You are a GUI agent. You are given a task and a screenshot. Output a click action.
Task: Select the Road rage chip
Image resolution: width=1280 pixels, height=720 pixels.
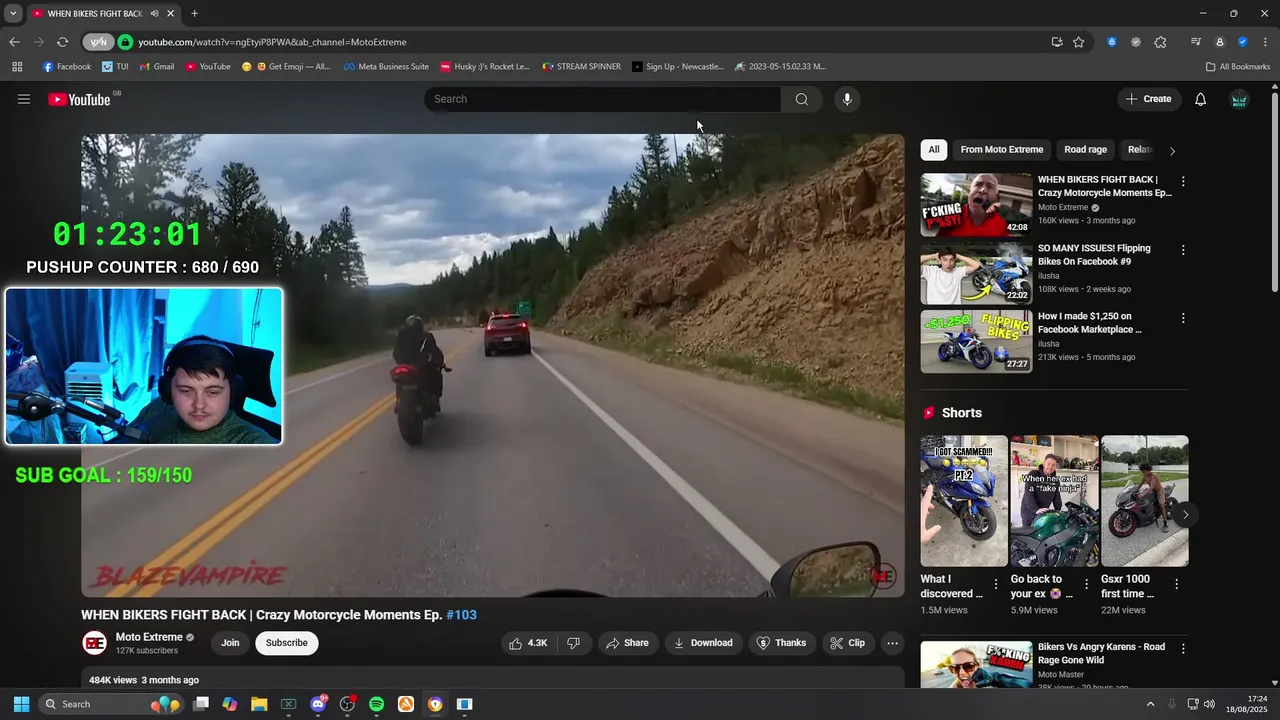(x=1085, y=150)
